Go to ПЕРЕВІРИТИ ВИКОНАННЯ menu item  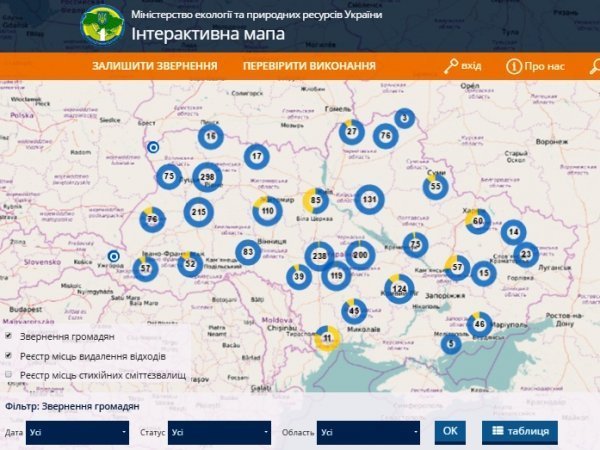click(x=309, y=67)
